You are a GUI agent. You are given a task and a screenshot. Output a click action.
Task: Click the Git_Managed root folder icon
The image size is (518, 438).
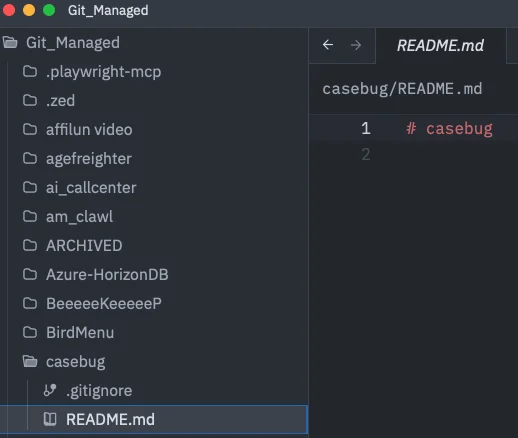[10, 42]
